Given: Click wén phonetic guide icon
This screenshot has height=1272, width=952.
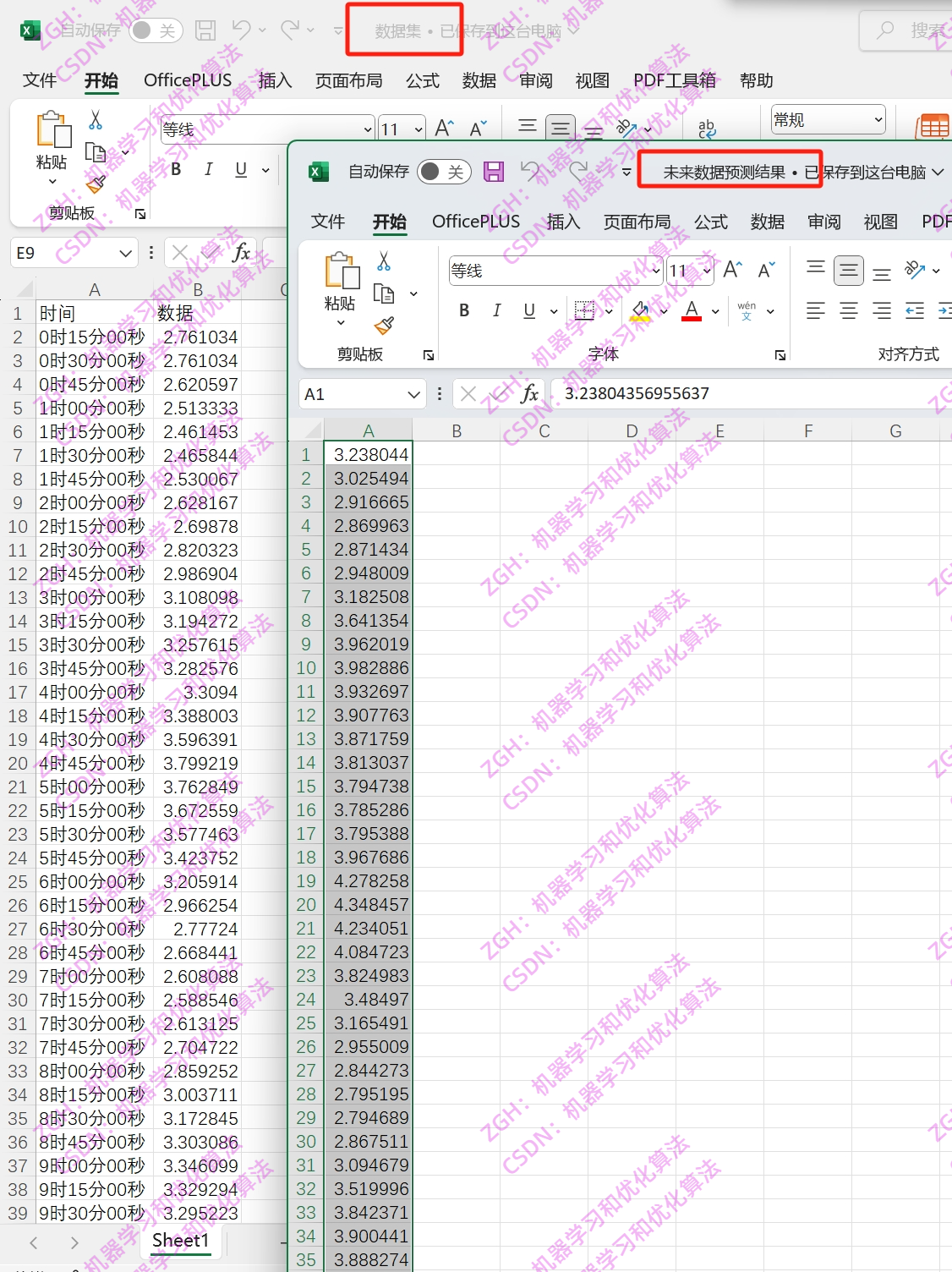Looking at the screenshot, I should pyautogui.click(x=747, y=310).
